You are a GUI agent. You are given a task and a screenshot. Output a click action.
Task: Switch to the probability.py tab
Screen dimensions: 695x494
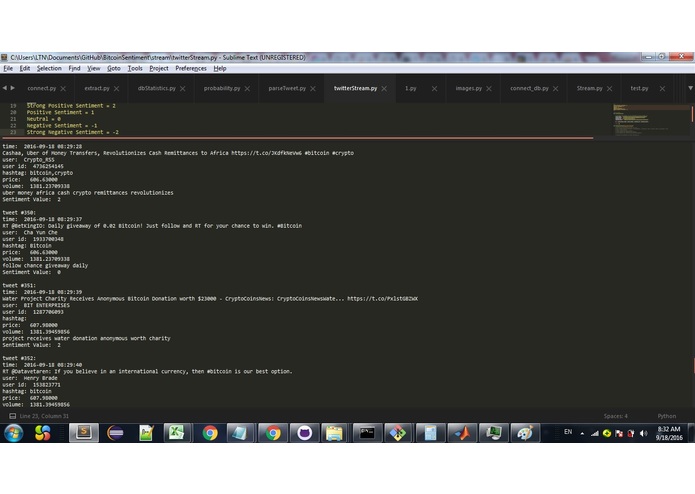click(222, 88)
